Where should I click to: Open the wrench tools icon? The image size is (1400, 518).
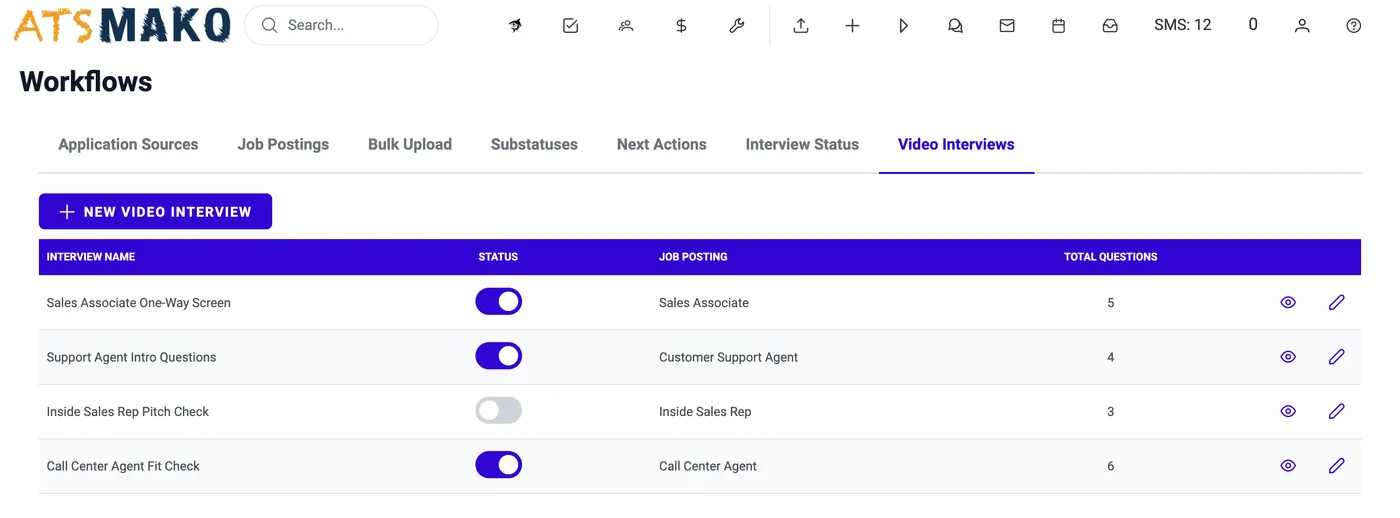coord(737,26)
